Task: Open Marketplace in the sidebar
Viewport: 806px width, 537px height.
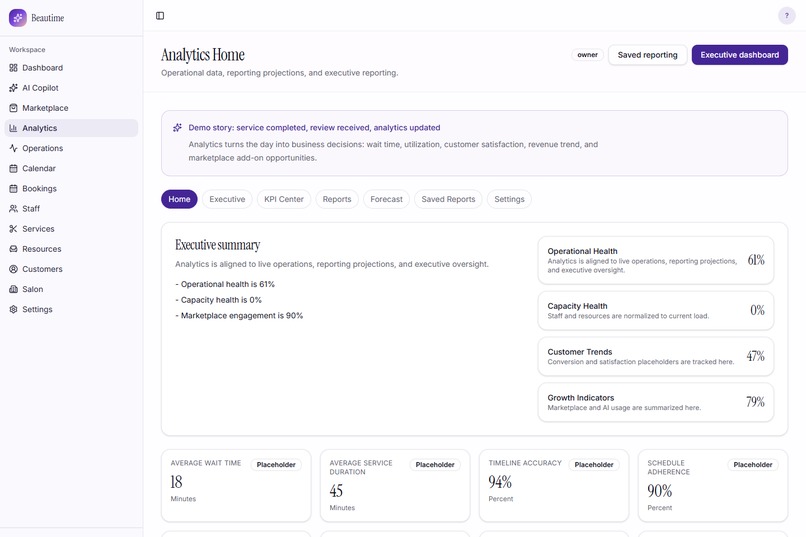Action: pyautogui.click(x=71, y=108)
